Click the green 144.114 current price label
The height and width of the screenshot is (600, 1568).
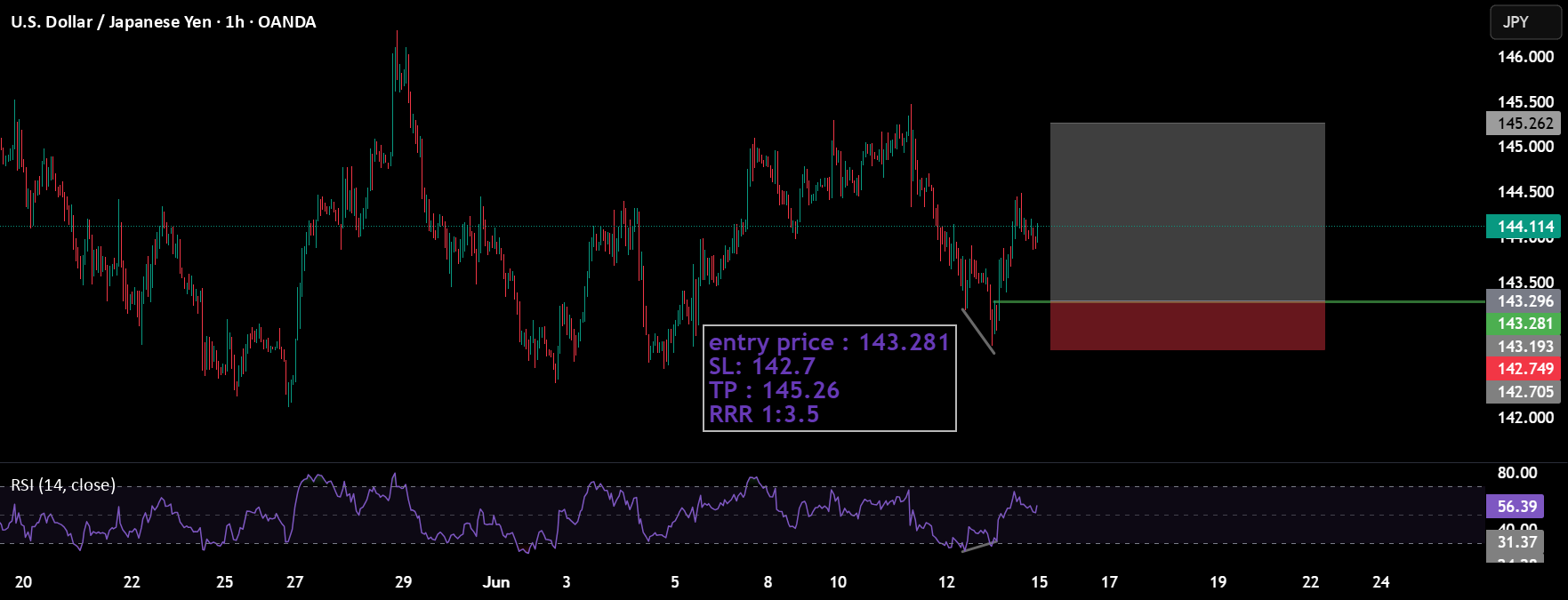(1524, 227)
